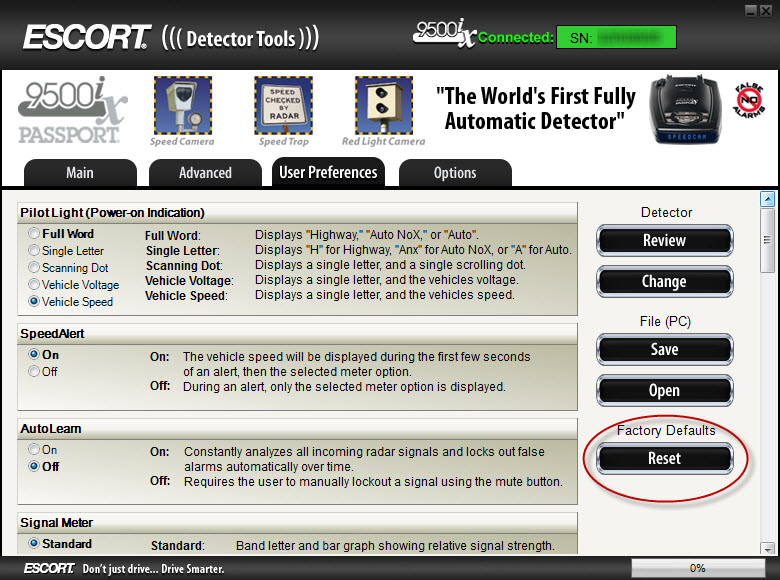Select Scanning Dot pilot light option
This screenshot has height=580, width=780.
(x=35, y=268)
